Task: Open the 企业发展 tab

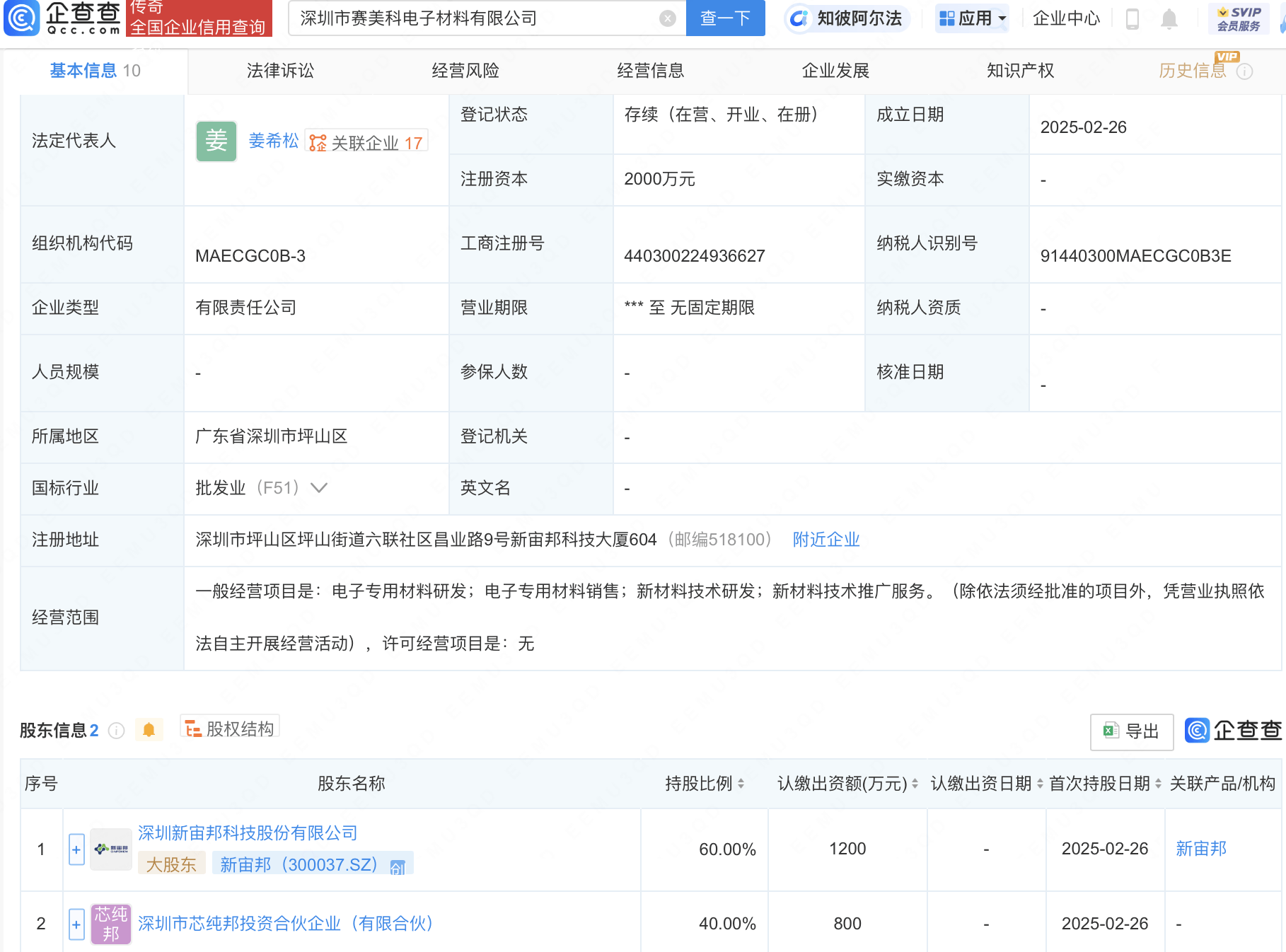Action: pyautogui.click(x=835, y=71)
